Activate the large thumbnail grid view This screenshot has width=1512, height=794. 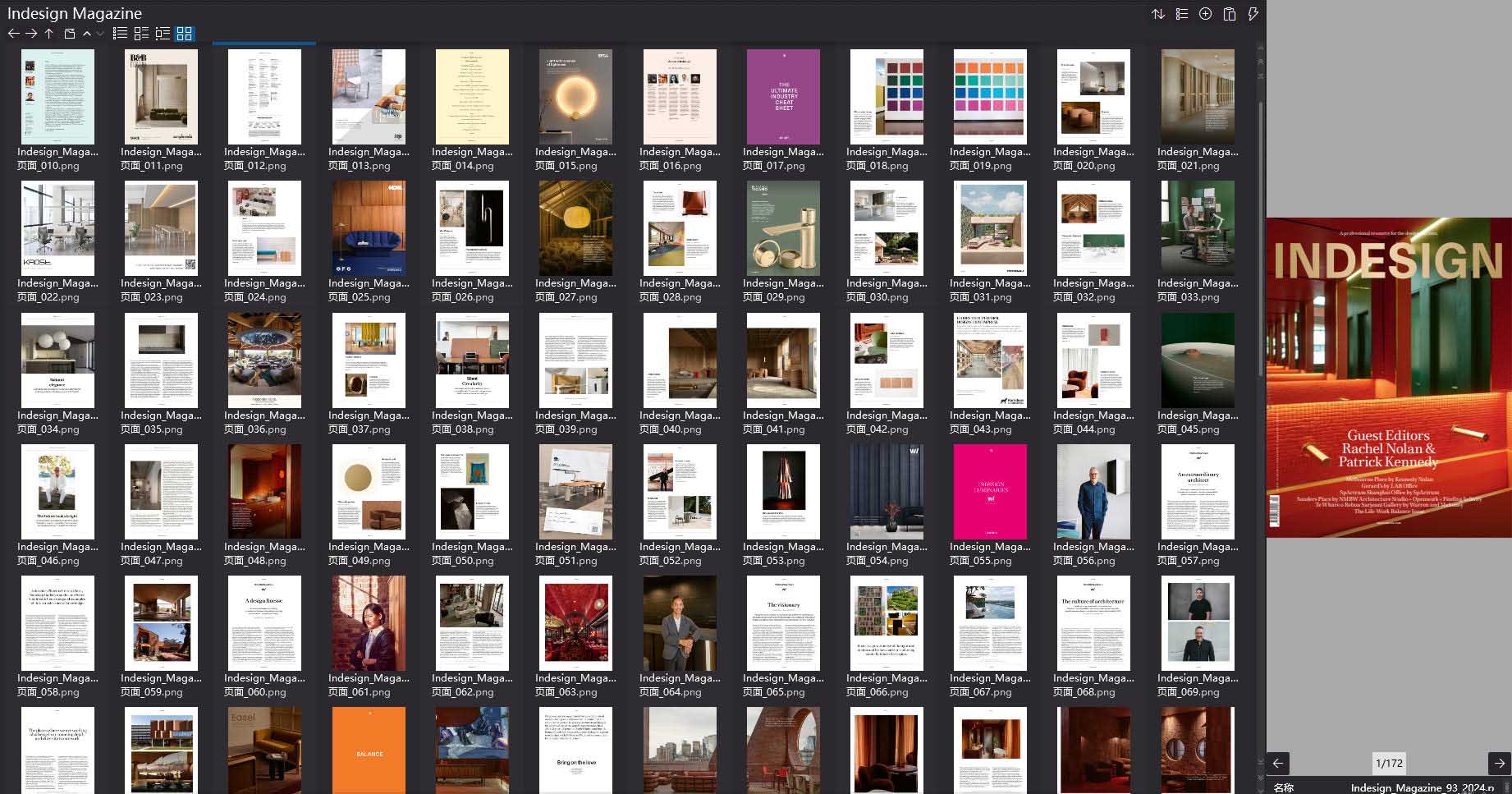[x=185, y=34]
